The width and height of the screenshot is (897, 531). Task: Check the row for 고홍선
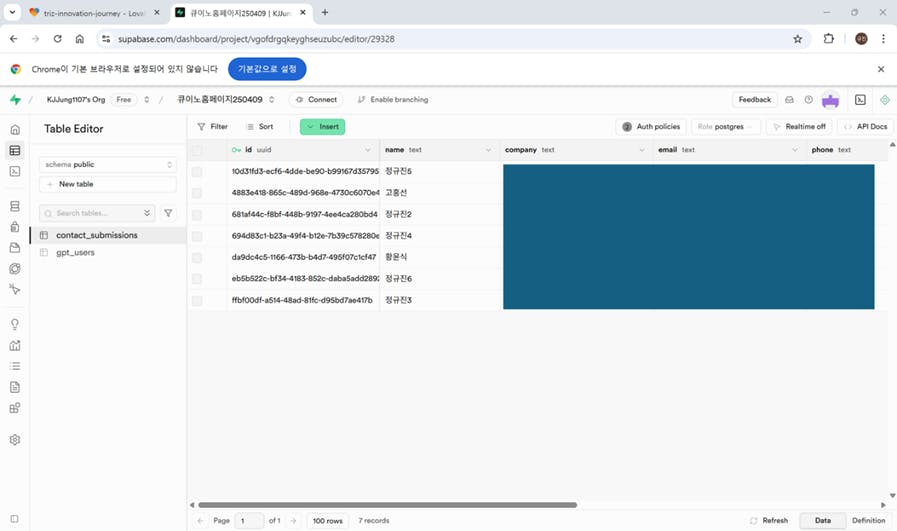(x=197, y=193)
